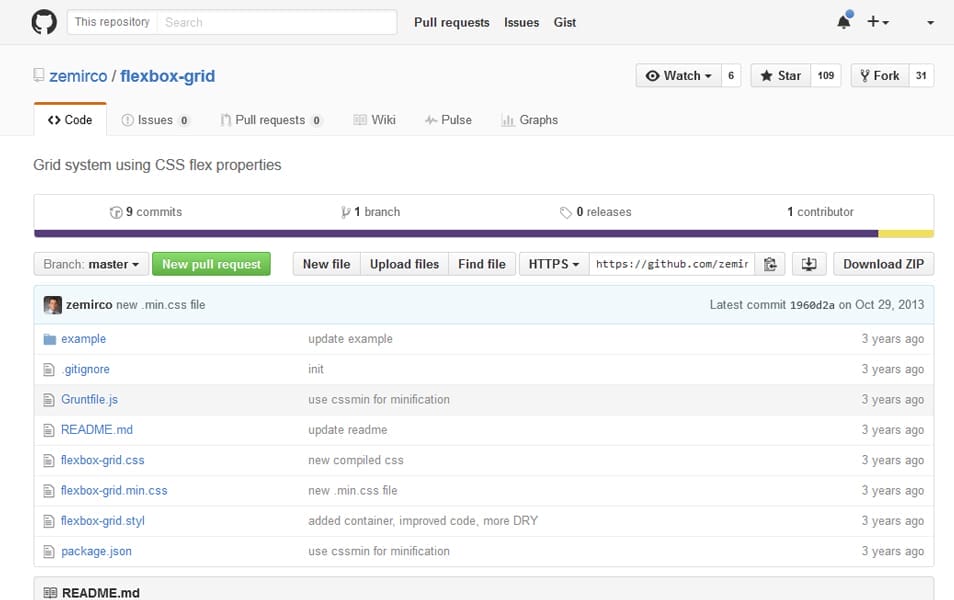Select the clone URL text field
Viewport: 954px width, 600px height.
[x=672, y=264]
